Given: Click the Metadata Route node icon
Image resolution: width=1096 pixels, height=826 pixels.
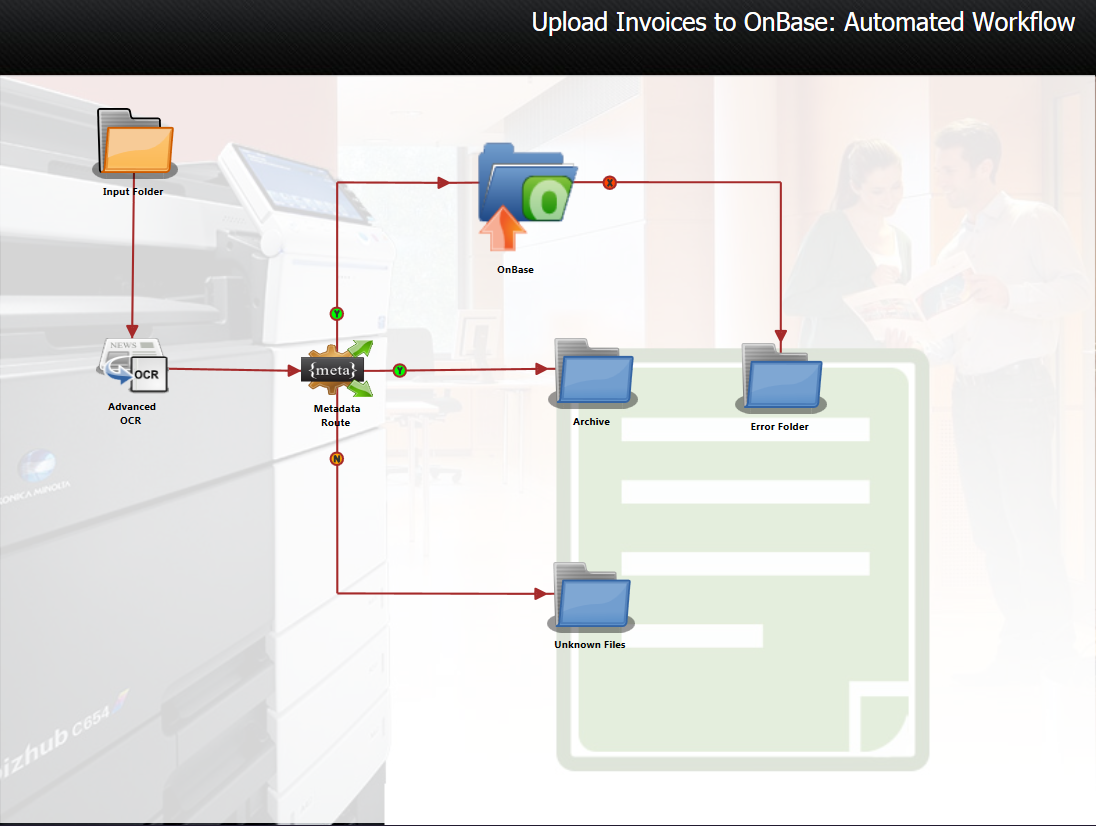Looking at the screenshot, I should coord(337,370).
